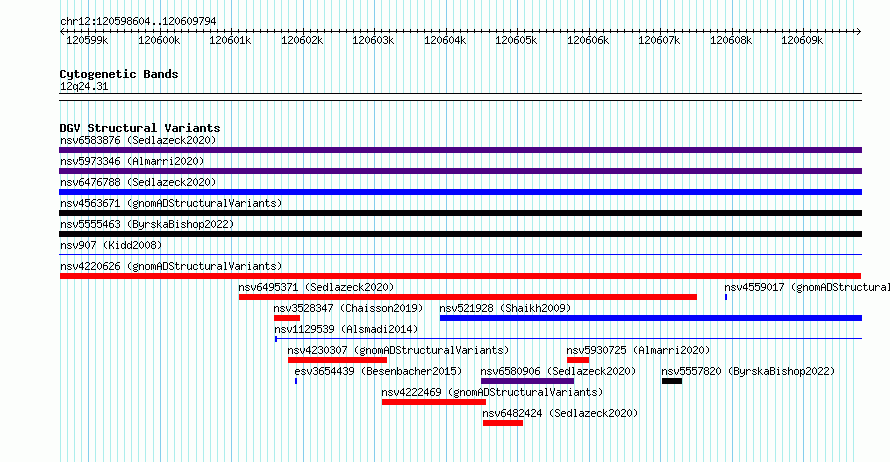
Task: Select the red nsv6495371 variant bar
Action: click(468, 297)
